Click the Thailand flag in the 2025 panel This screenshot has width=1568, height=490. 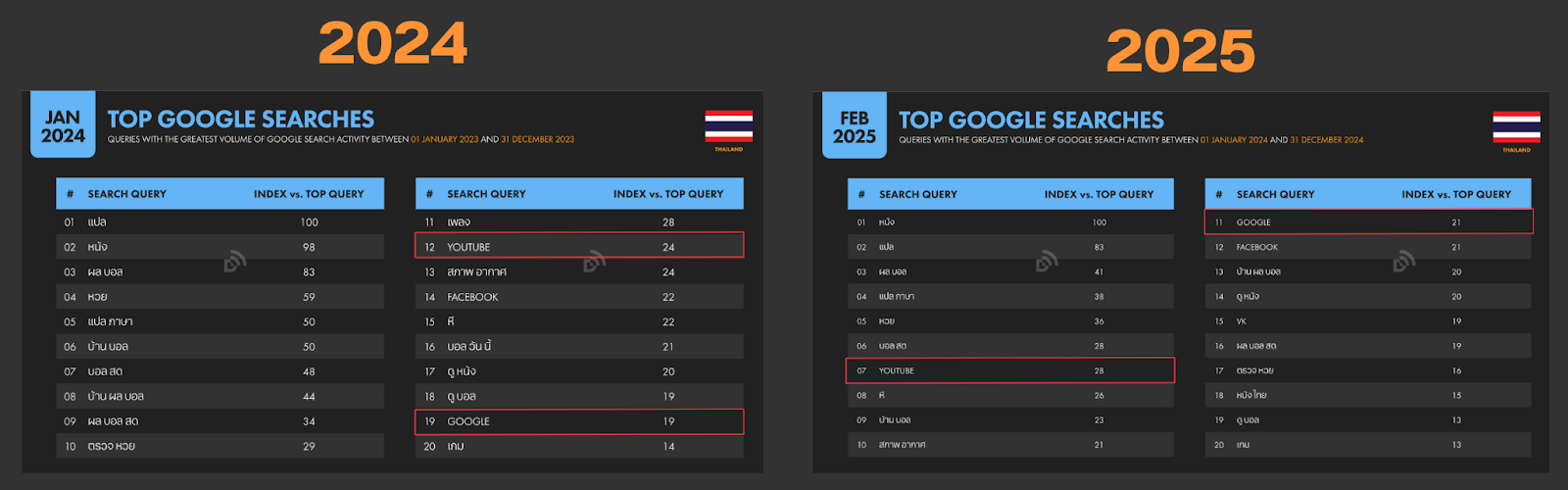point(1516,127)
